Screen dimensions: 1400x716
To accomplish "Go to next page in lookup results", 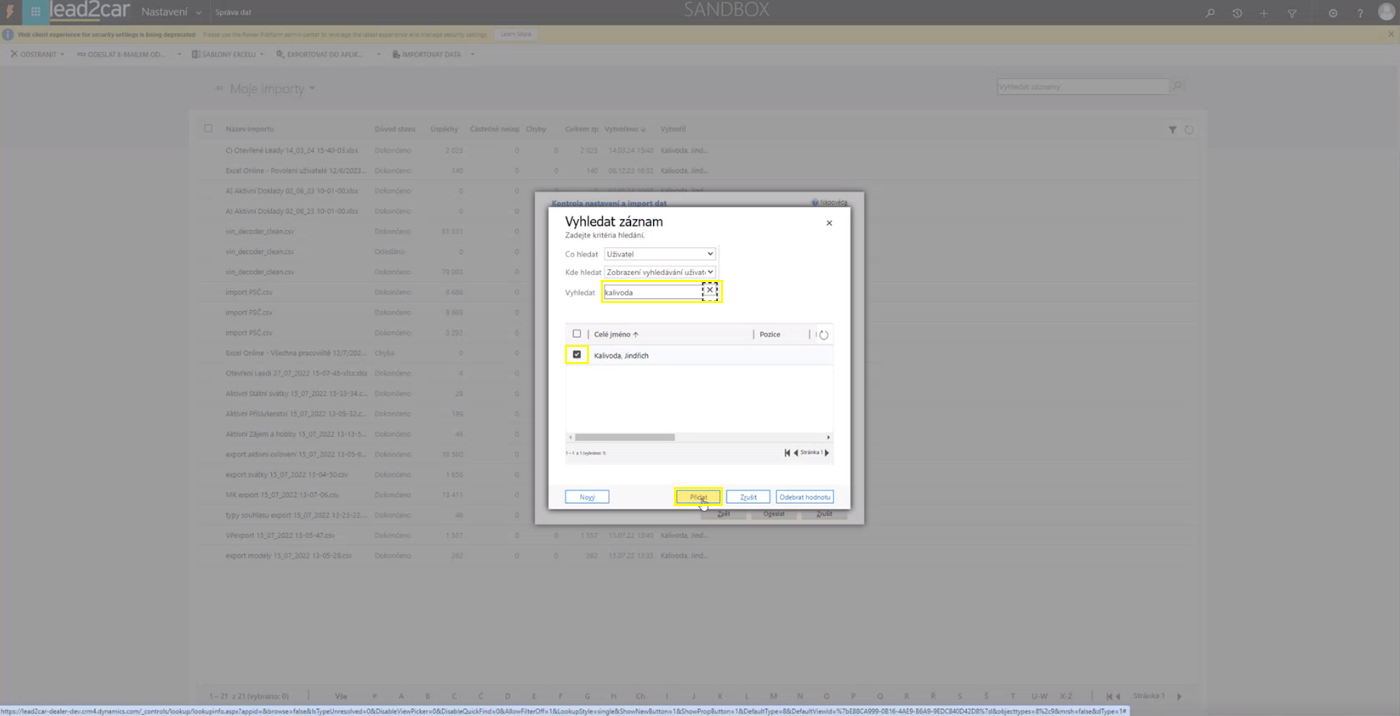I will [x=826, y=453].
